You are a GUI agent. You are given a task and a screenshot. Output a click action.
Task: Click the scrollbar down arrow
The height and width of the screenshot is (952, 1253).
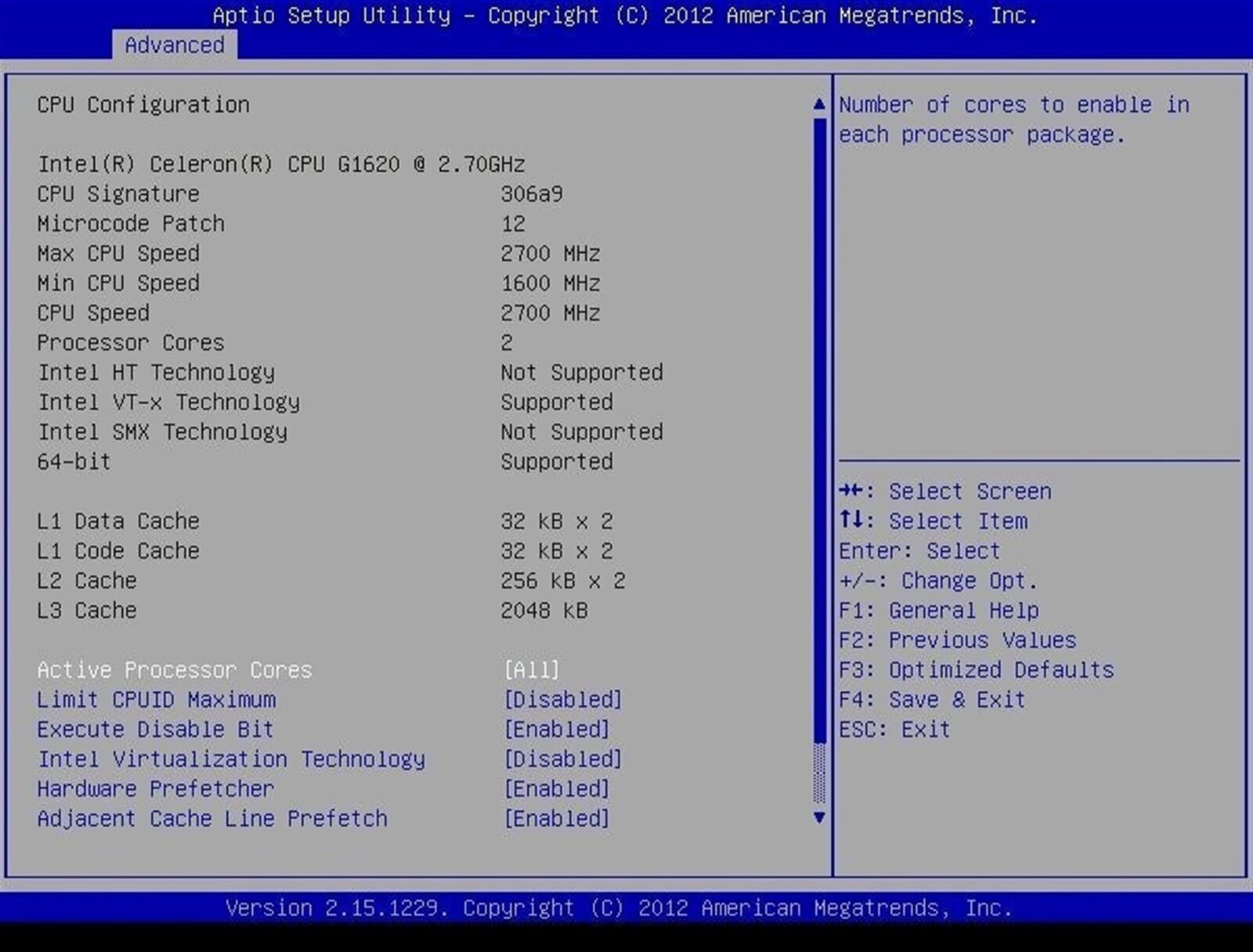point(819,817)
